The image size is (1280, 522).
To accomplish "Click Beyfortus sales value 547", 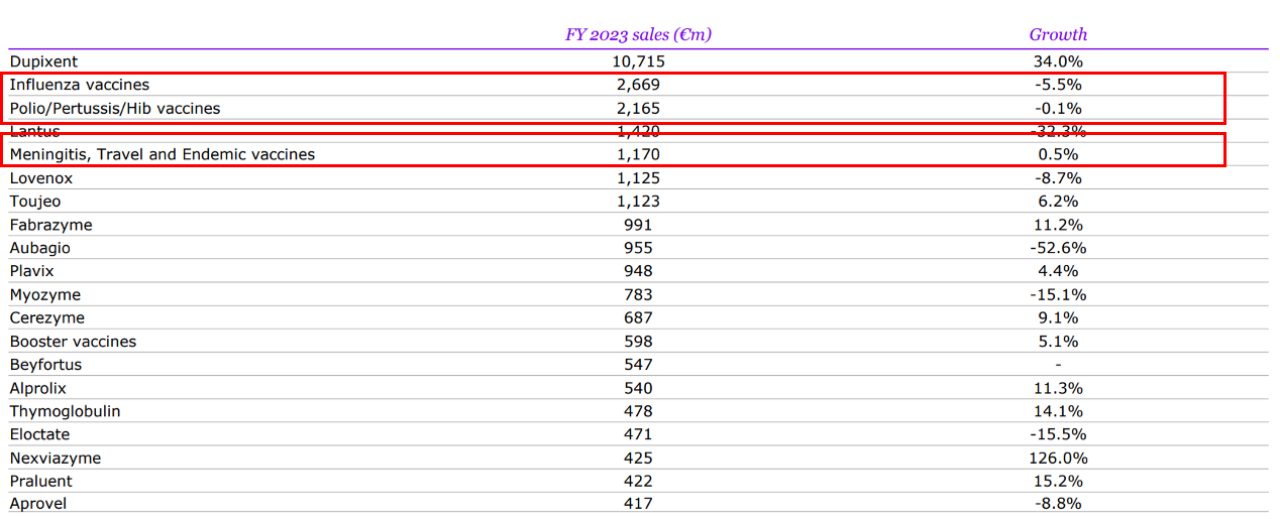I will [637, 365].
